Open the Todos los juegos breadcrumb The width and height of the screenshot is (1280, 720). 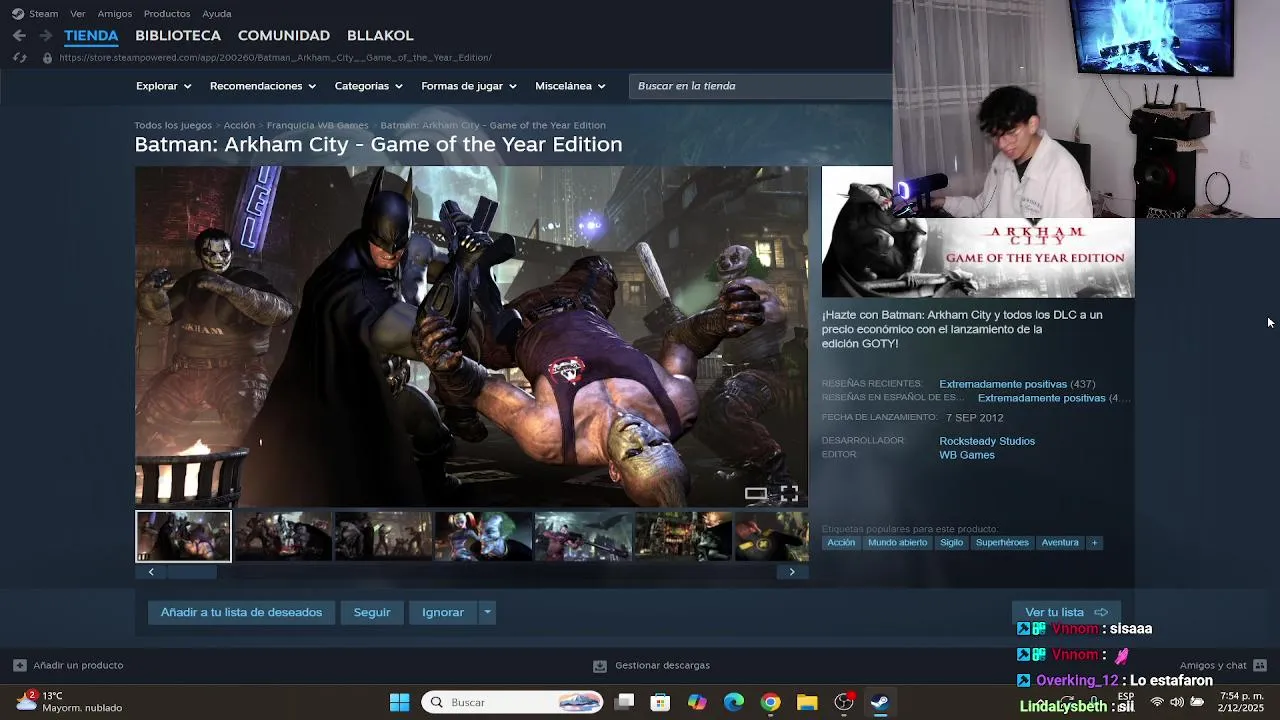tap(173, 125)
